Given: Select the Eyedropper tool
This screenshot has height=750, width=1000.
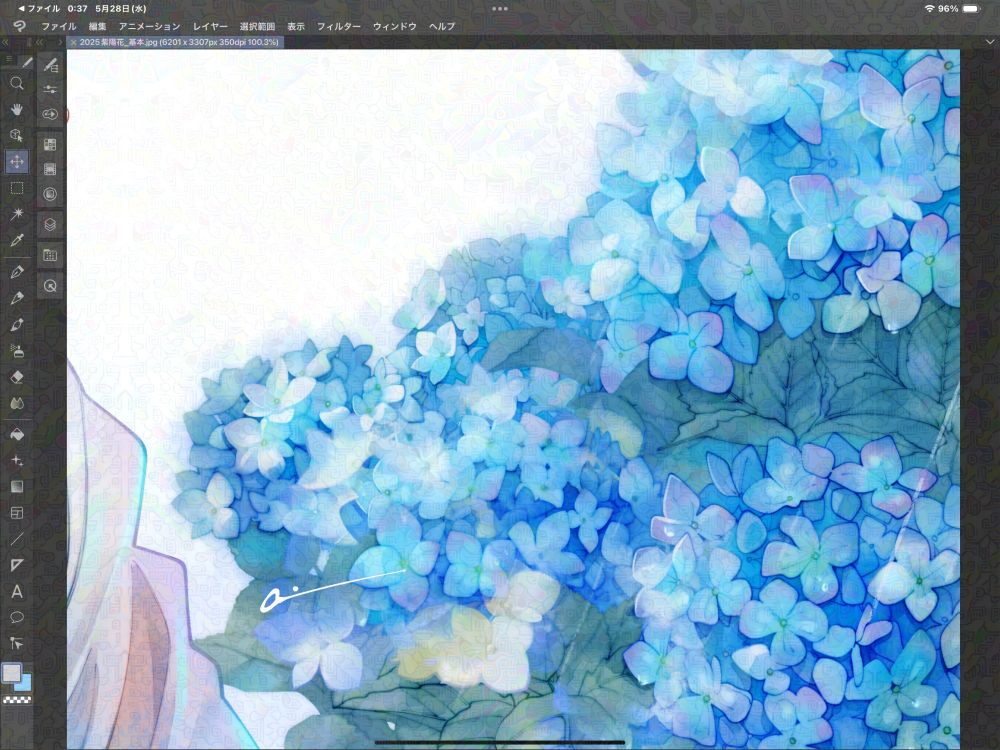Looking at the screenshot, I should point(17,240).
